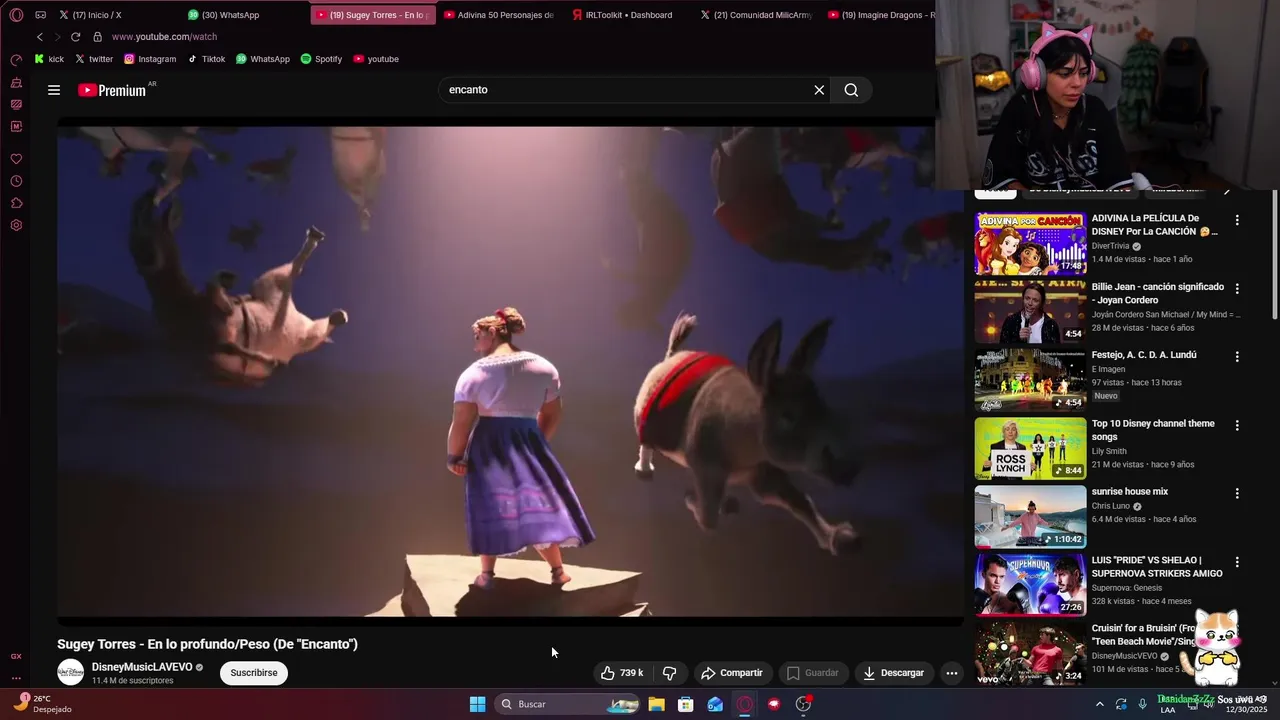
Task: Open options for the 'Top 10 Disney channel theme songs' video
Action: (x=1237, y=425)
